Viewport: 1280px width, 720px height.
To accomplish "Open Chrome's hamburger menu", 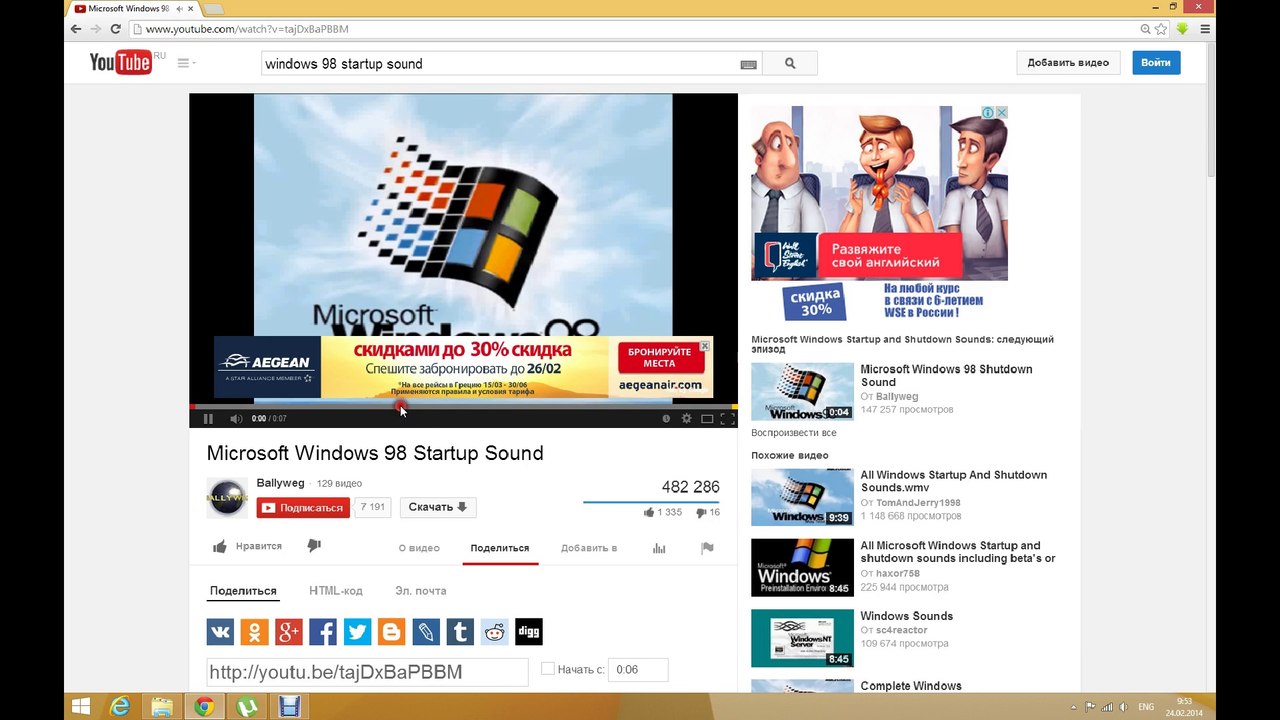I will coord(1205,29).
